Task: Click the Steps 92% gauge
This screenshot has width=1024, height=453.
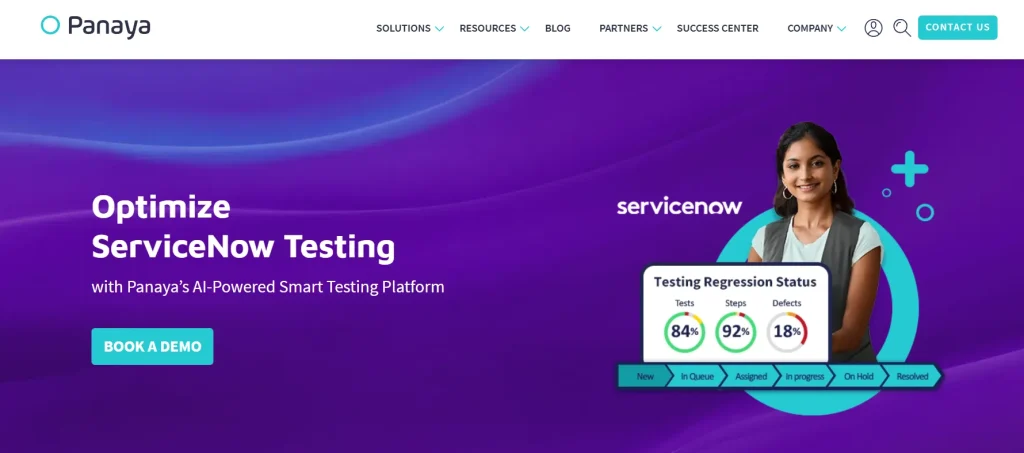Action: (x=735, y=332)
